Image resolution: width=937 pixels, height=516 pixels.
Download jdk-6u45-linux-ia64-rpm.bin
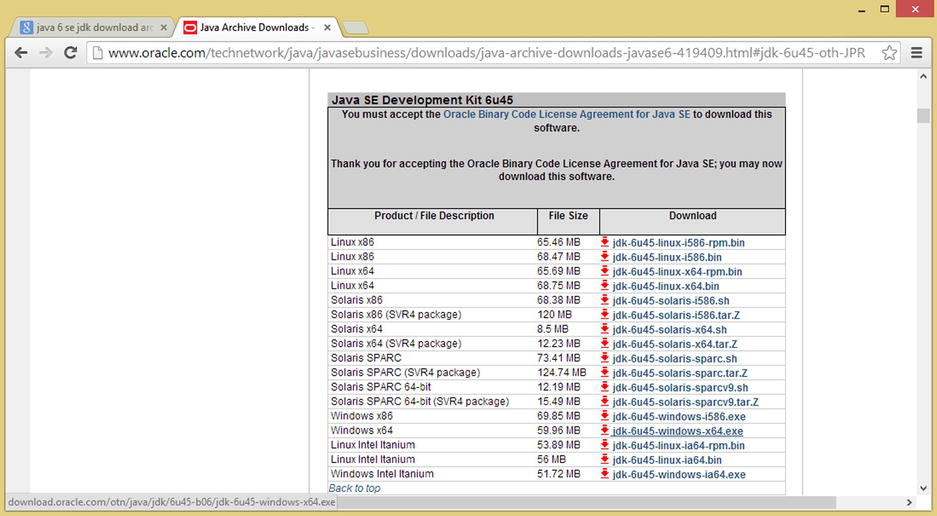point(678,445)
